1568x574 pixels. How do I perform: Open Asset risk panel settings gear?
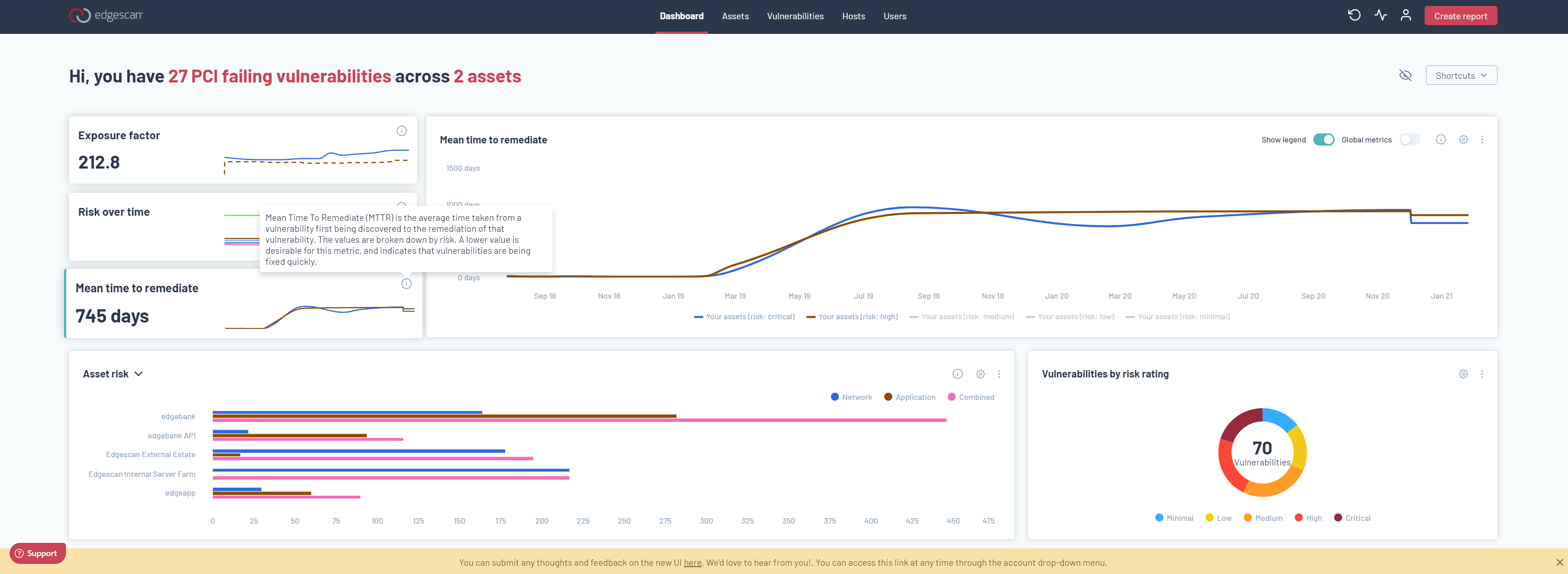(x=980, y=374)
